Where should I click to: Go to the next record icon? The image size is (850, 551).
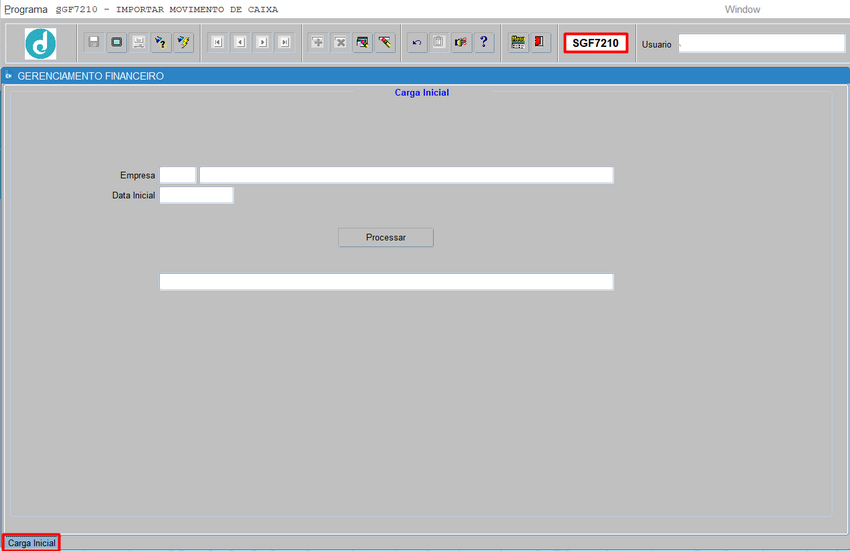point(263,42)
